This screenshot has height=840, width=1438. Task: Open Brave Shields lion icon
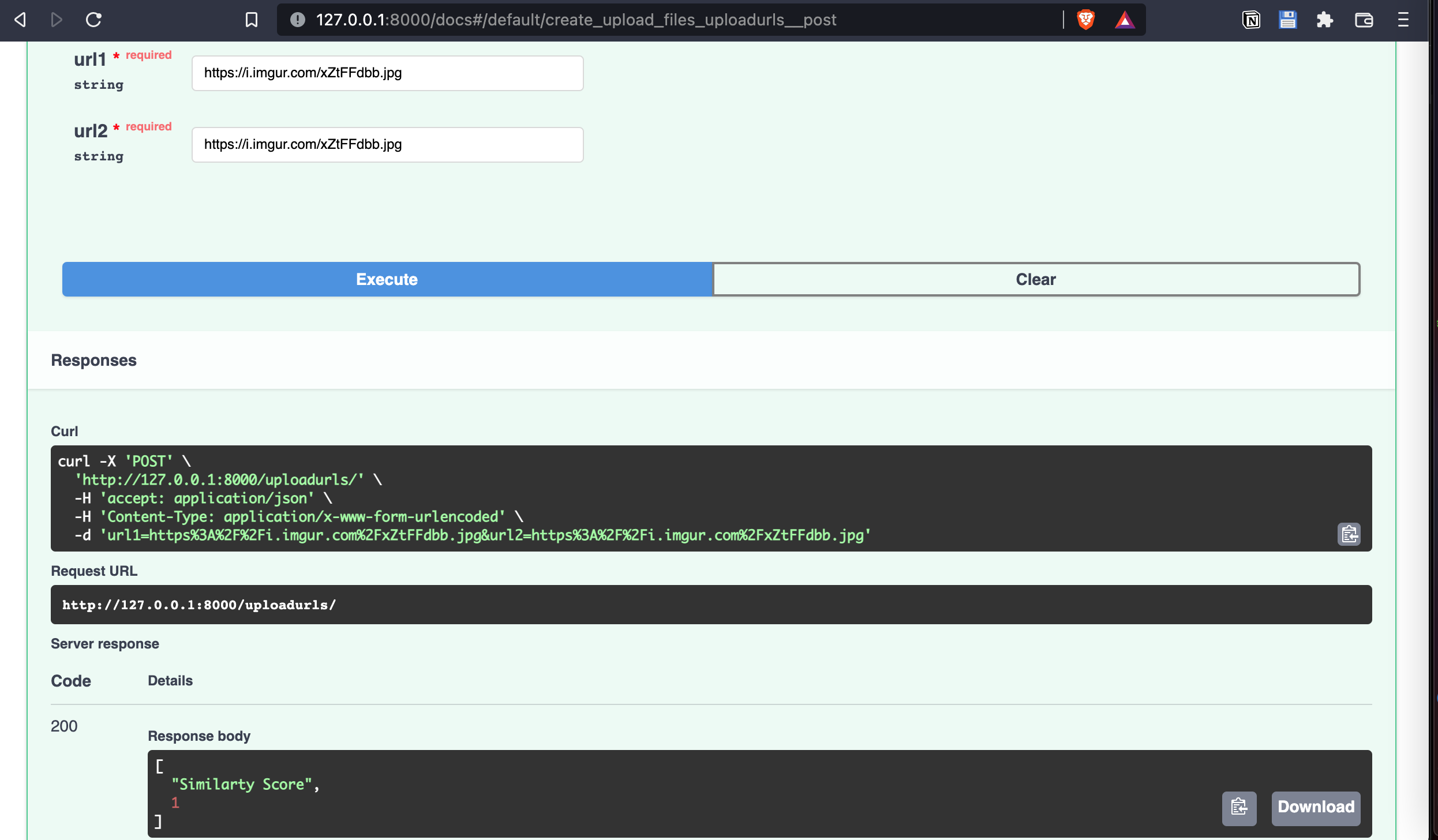coord(1086,20)
